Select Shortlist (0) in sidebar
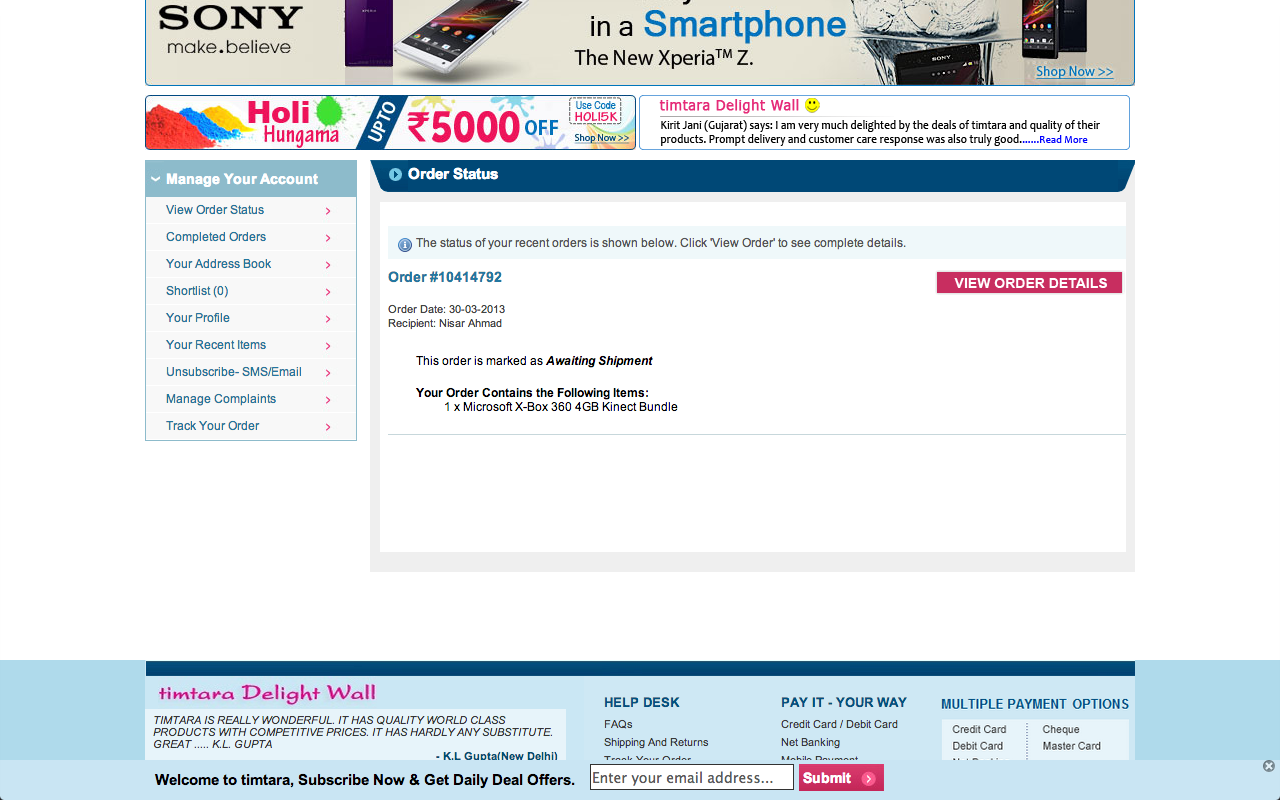 197,291
